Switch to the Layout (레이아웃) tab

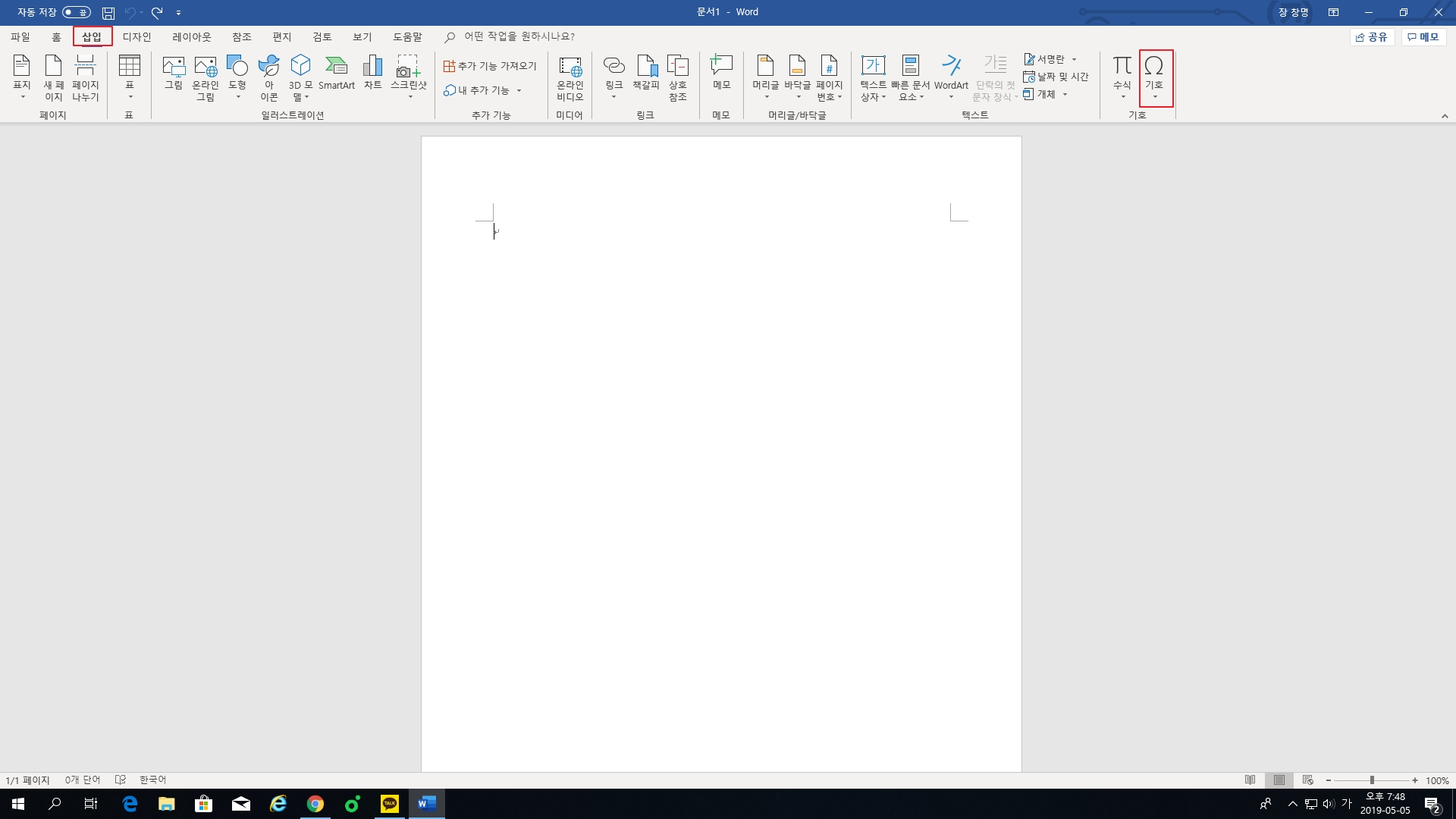(x=191, y=36)
